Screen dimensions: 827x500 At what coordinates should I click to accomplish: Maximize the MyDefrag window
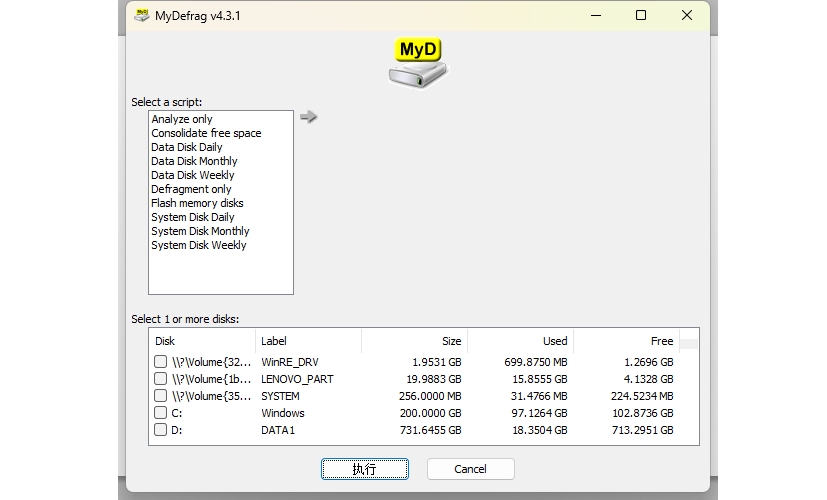641,15
